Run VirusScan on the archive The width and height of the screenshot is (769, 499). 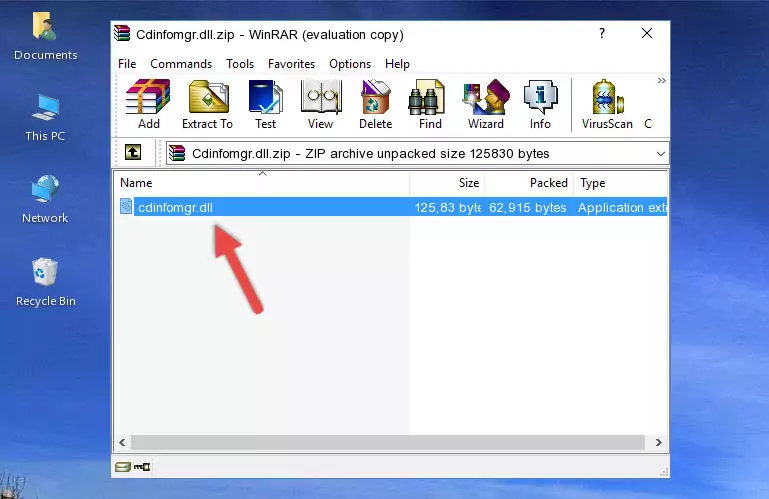(x=607, y=104)
